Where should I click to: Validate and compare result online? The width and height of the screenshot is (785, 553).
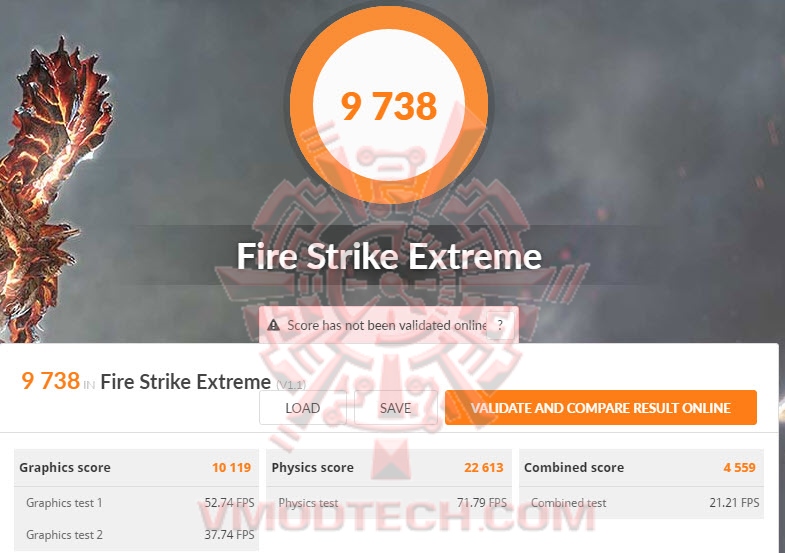[601, 408]
